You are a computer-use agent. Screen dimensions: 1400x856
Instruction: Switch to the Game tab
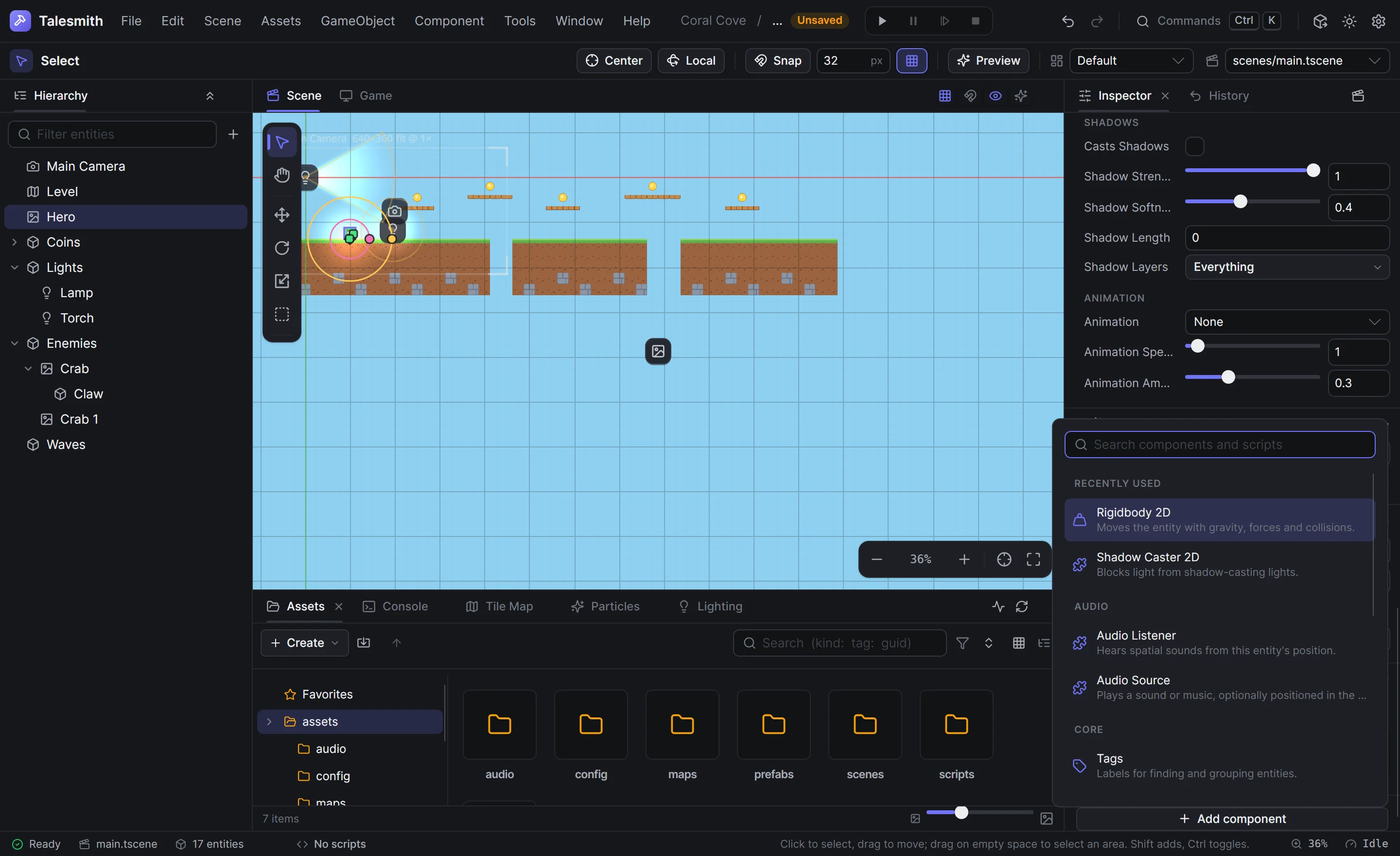click(367, 95)
